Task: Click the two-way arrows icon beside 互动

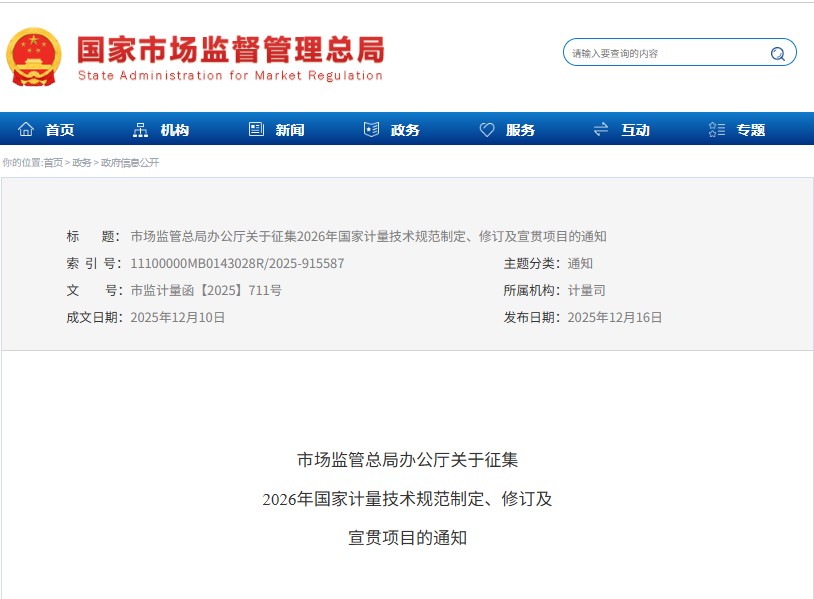Action: click(601, 130)
